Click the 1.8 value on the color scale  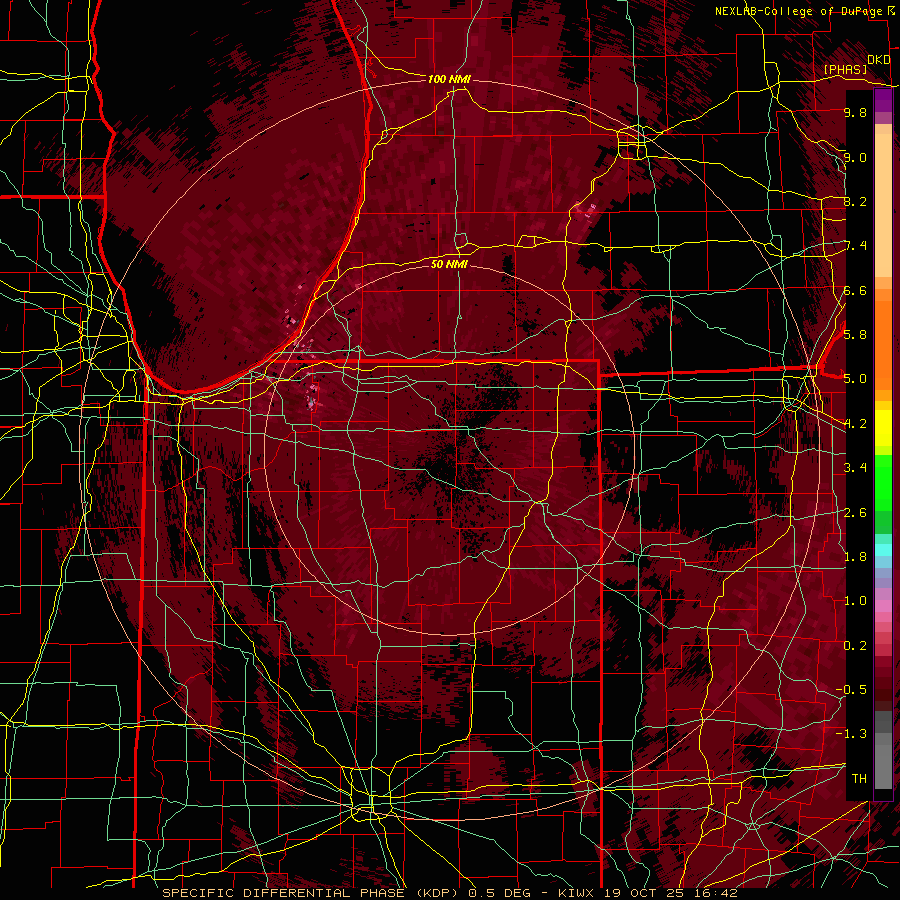(855, 557)
